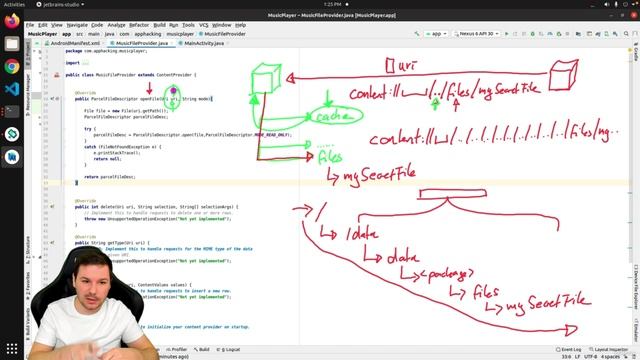The image size is (640, 360).
Task: Open the Files manager in the dock
Action: [x=12, y=44]
